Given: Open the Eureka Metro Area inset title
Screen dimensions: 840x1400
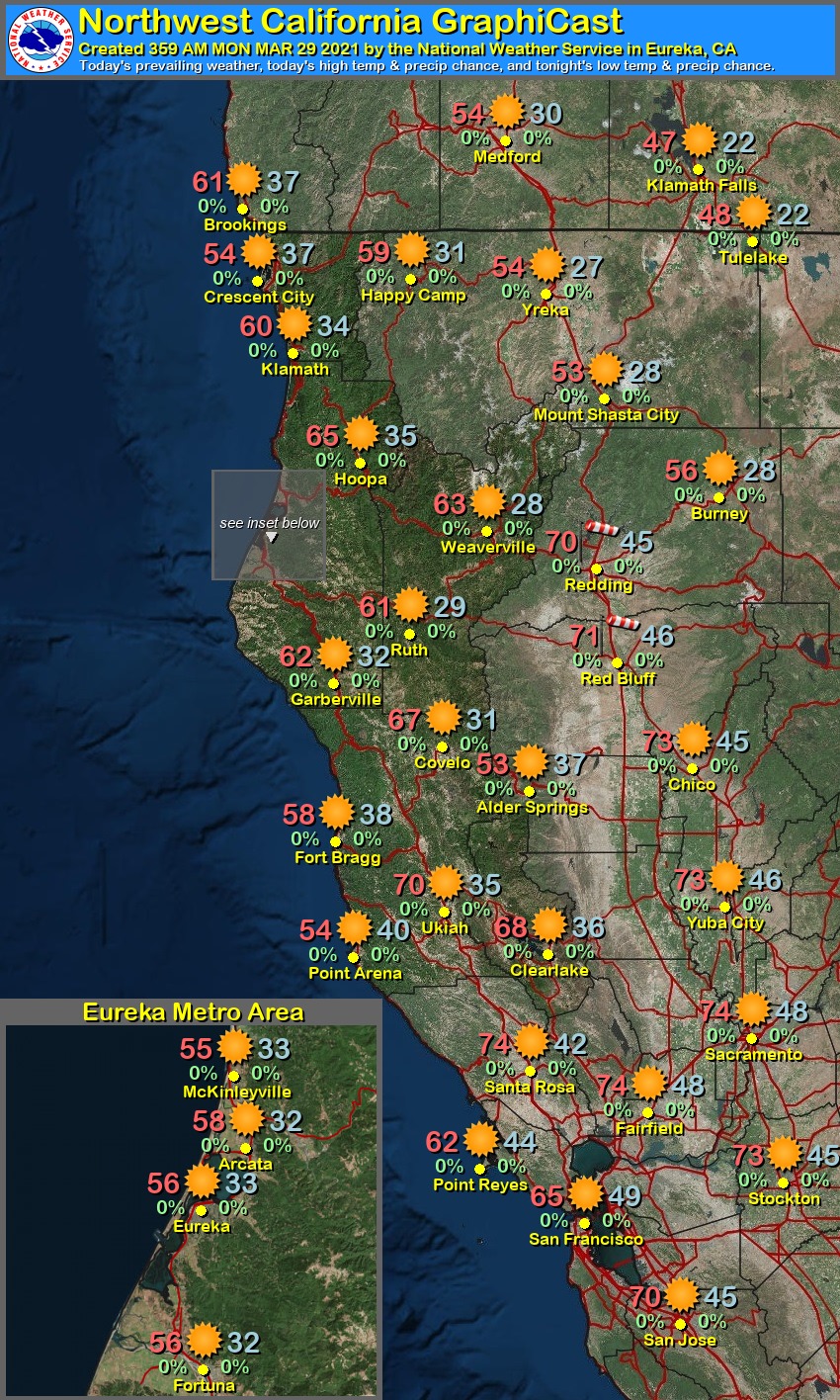Looking at the screenshot, I should (x=193, y=1012).
